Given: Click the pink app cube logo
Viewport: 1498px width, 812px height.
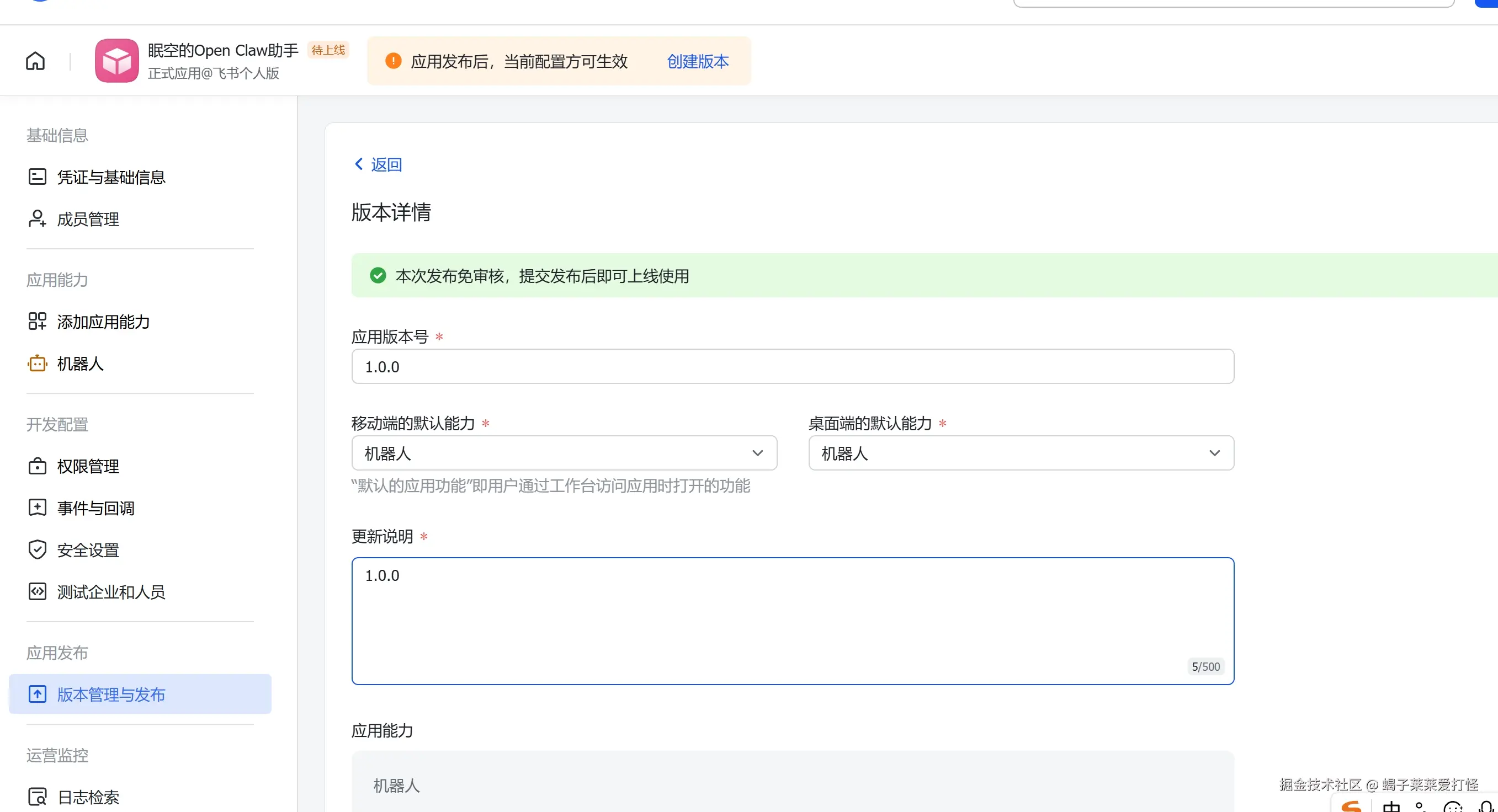Looking at the screenshot, I should pos(117,61).
